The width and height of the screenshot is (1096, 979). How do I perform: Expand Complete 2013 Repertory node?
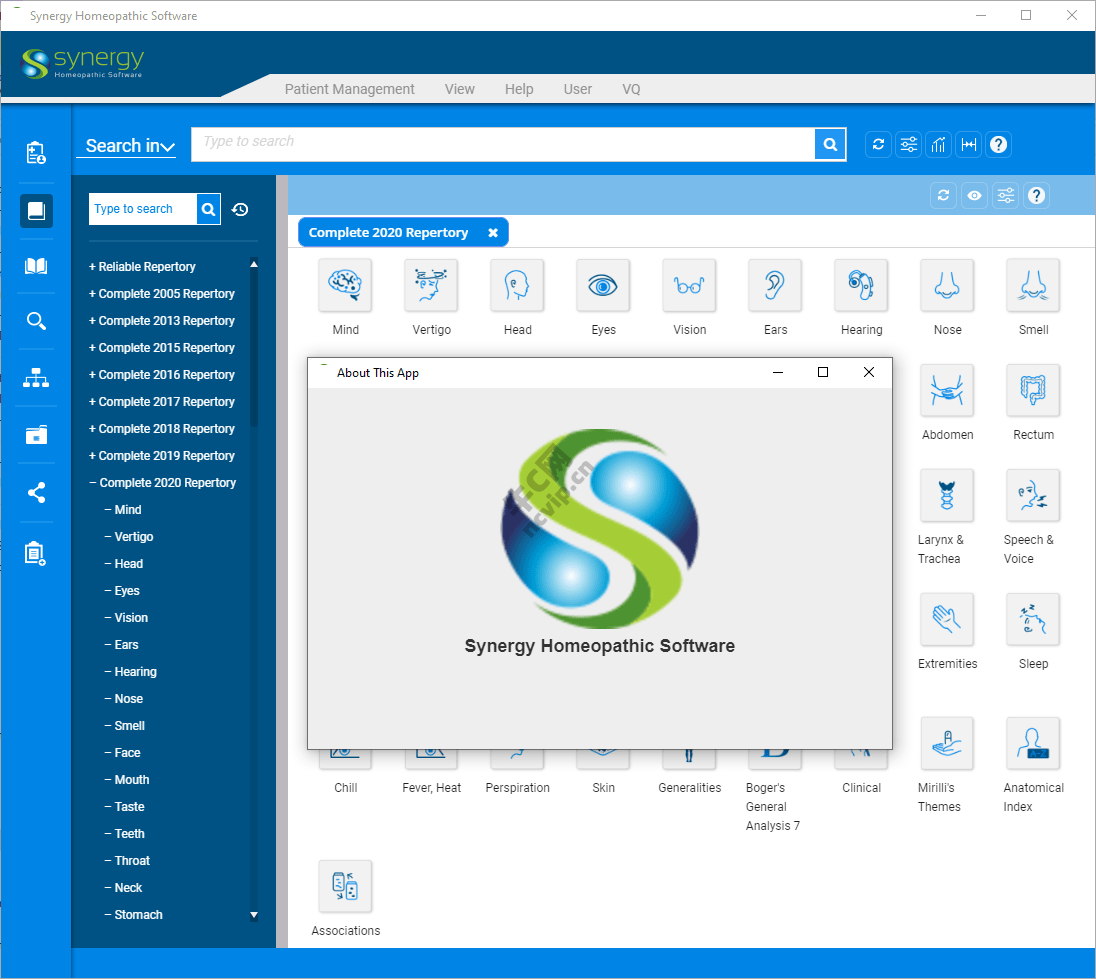click(161, 321)
